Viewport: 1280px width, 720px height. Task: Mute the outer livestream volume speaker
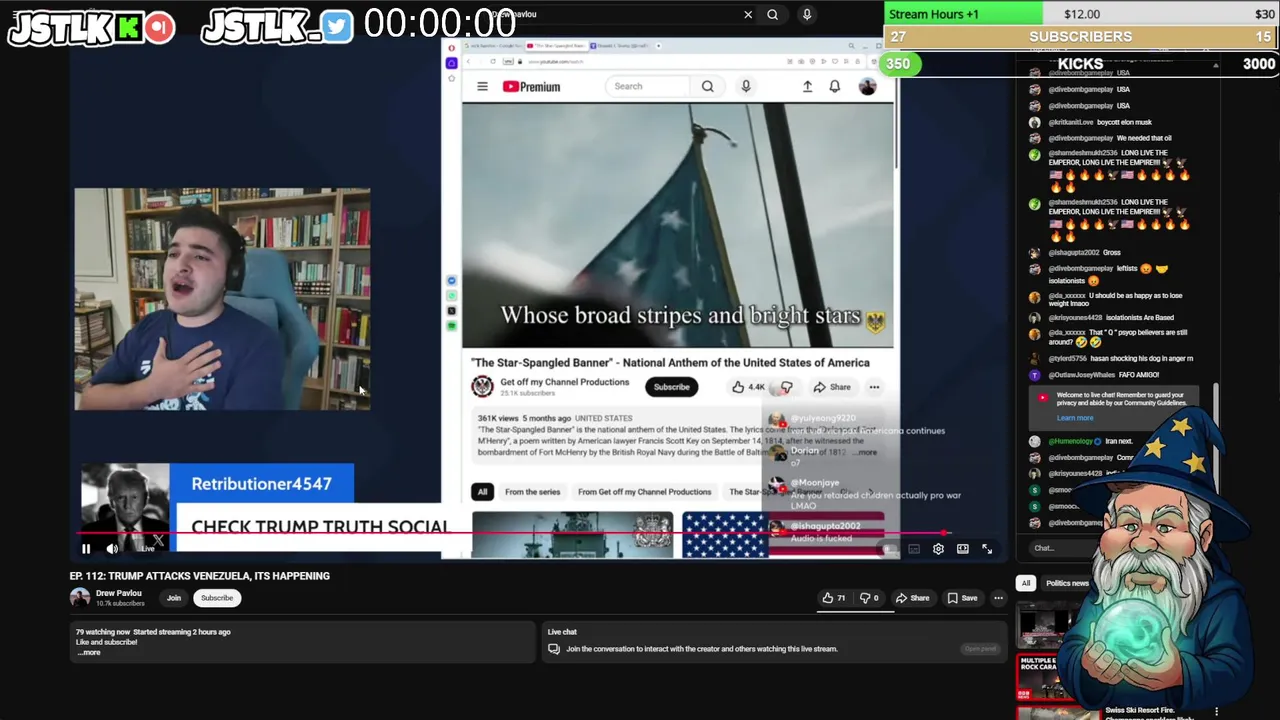(x=112, y=548)
